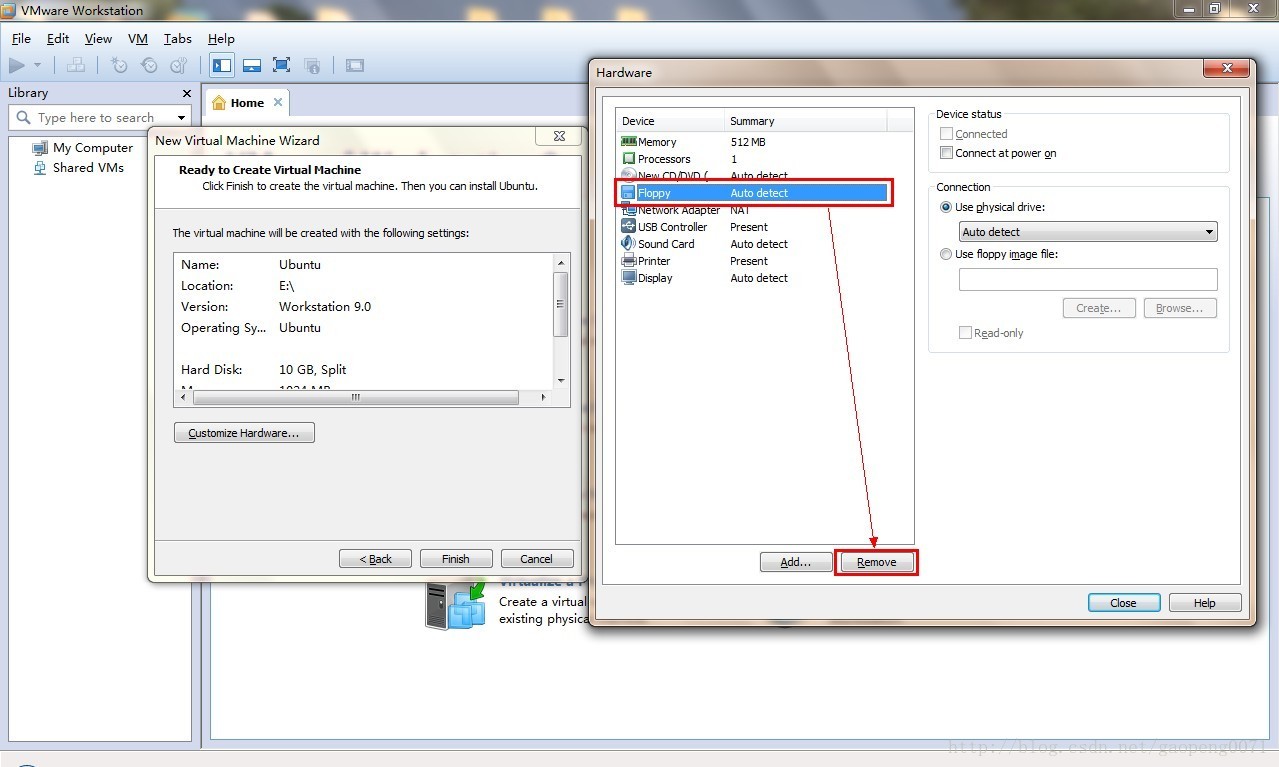Click the Revert to Snapshot toolbar icon
The image size is (1279, 767).
[149, 65]
